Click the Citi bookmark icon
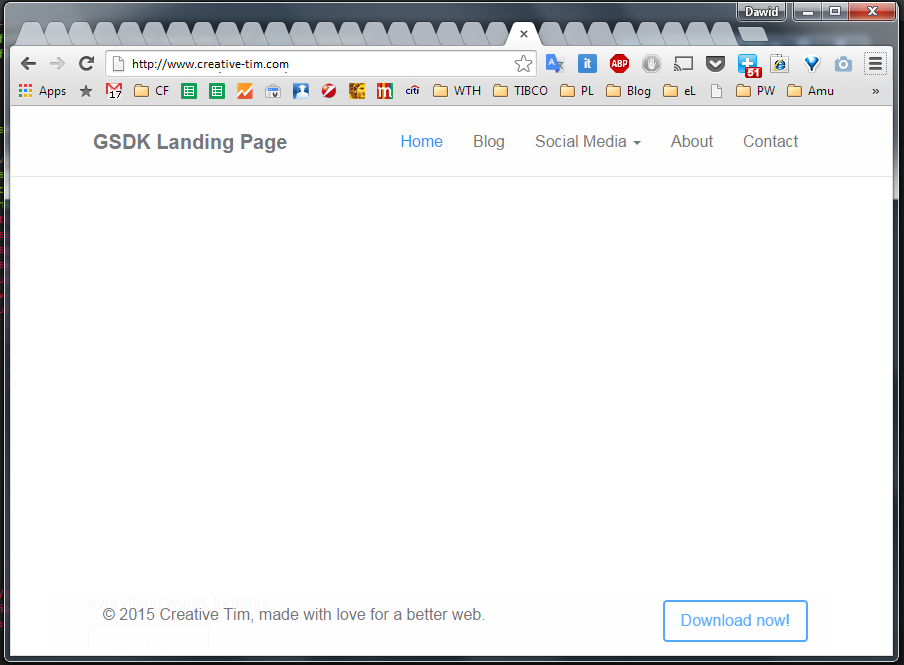 [x=412, y=91]
